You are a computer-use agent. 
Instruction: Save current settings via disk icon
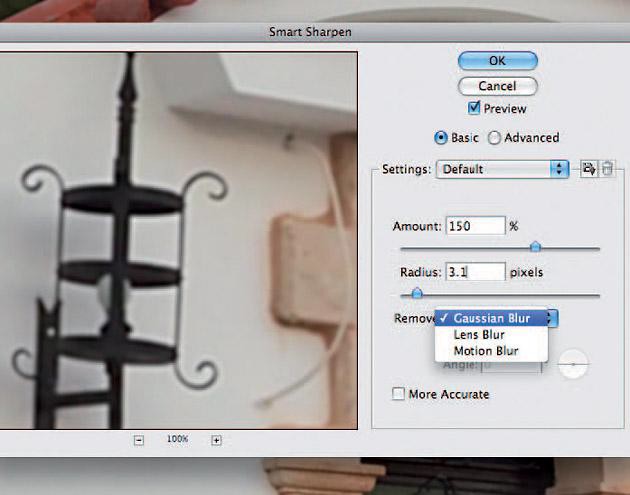[589, 169]
